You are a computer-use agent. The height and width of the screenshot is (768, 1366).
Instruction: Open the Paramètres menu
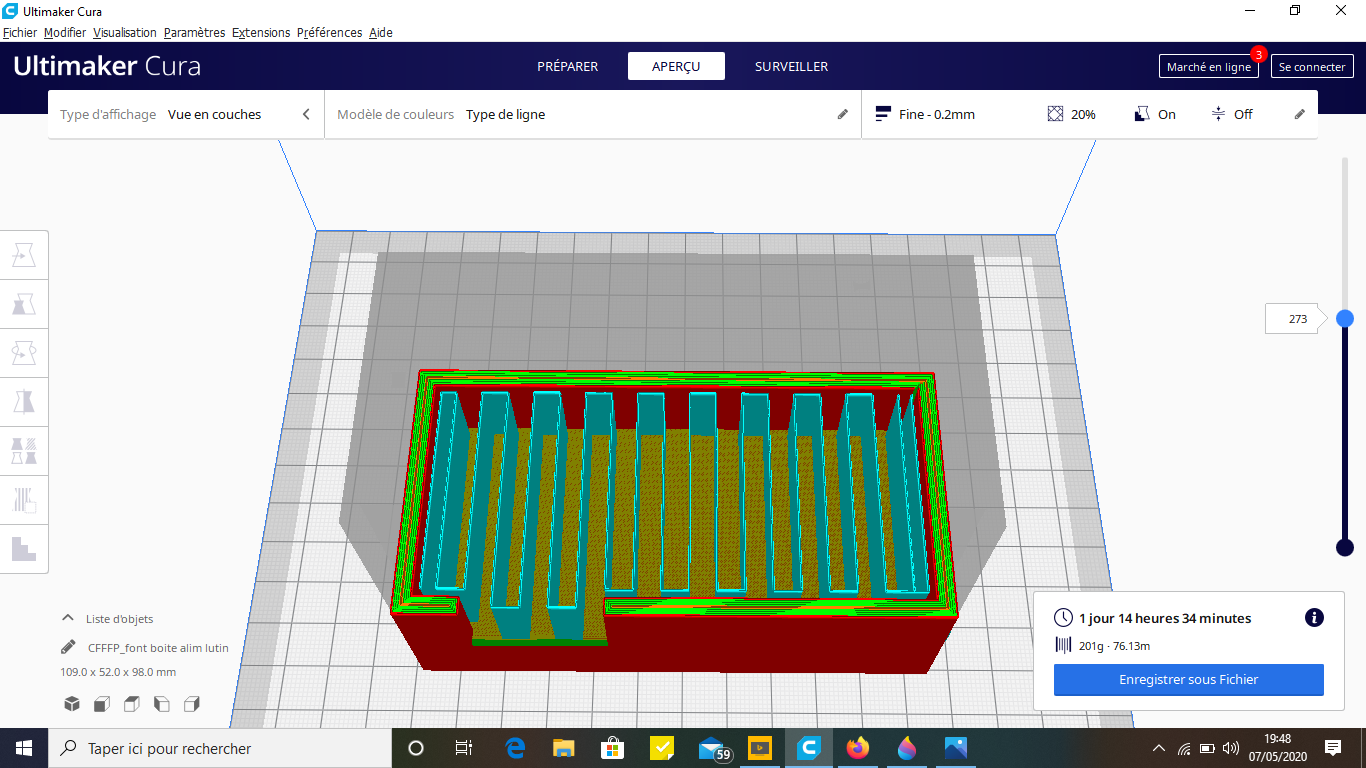[194, 32]
